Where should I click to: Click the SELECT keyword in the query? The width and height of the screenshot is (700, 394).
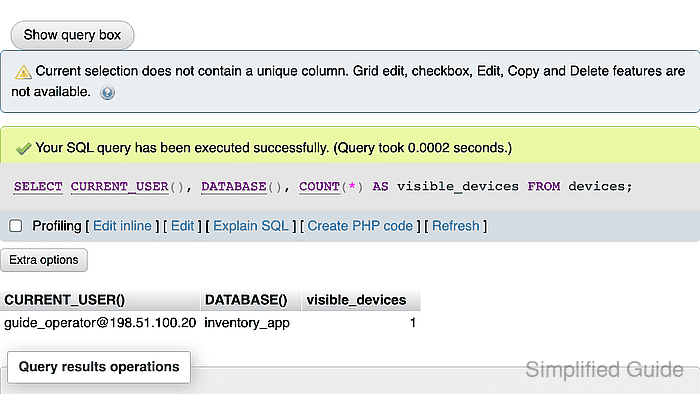38,187
